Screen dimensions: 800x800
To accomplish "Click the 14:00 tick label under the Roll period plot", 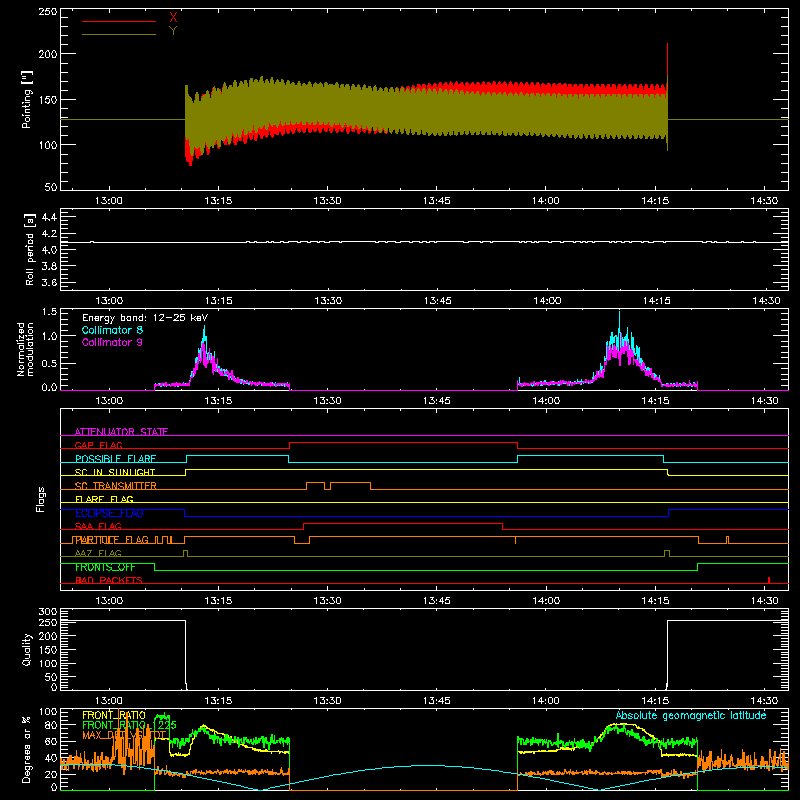I will [546, 301].
